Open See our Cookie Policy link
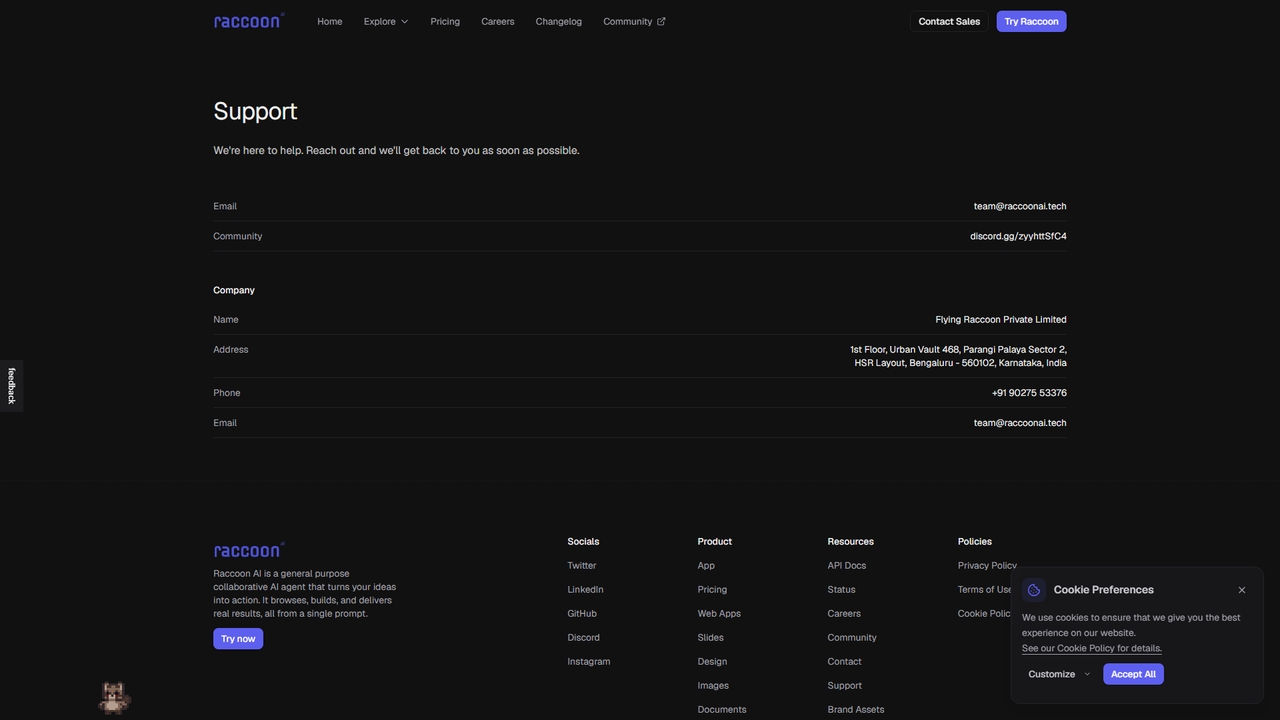 [1092, 648]
